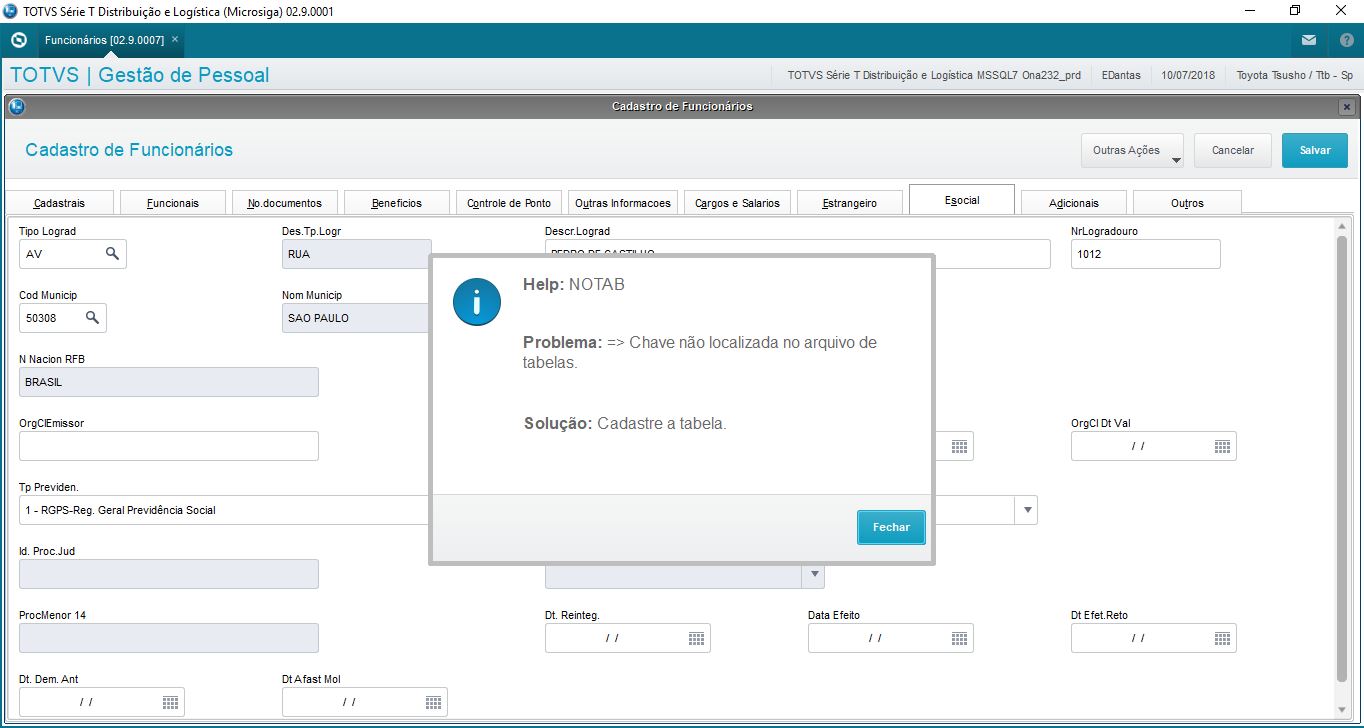Open calendar picker for Dt. Dem. Ant
This screenshot has width=1364, height=728.
click(x=170, y=702)
